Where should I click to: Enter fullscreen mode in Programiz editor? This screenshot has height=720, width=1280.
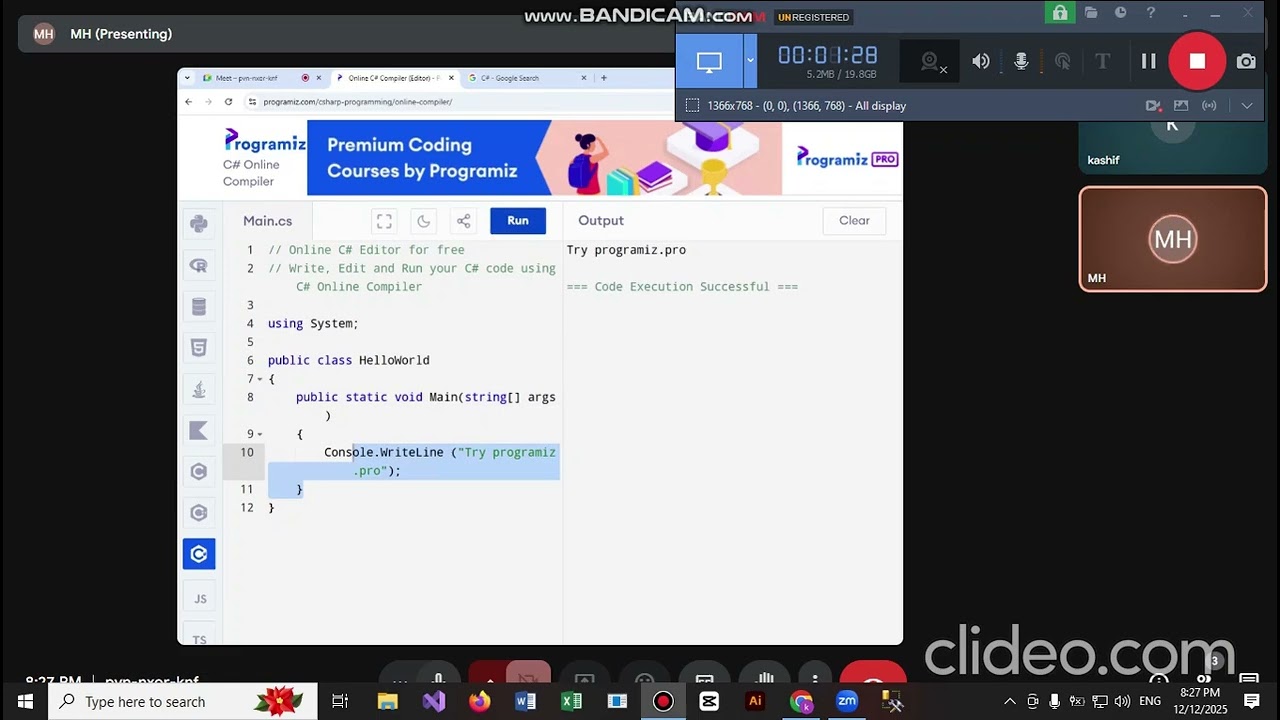[x=384, y=221]
